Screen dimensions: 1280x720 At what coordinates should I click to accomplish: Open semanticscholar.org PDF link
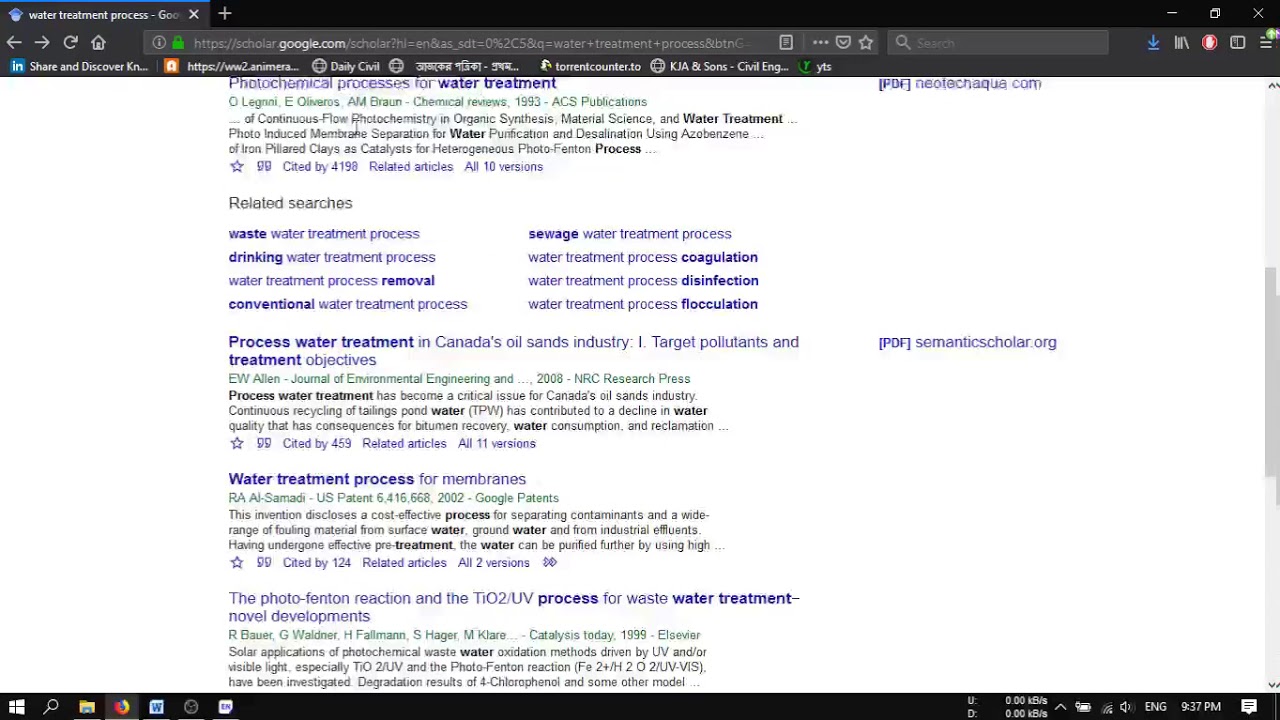coord(967,342)
